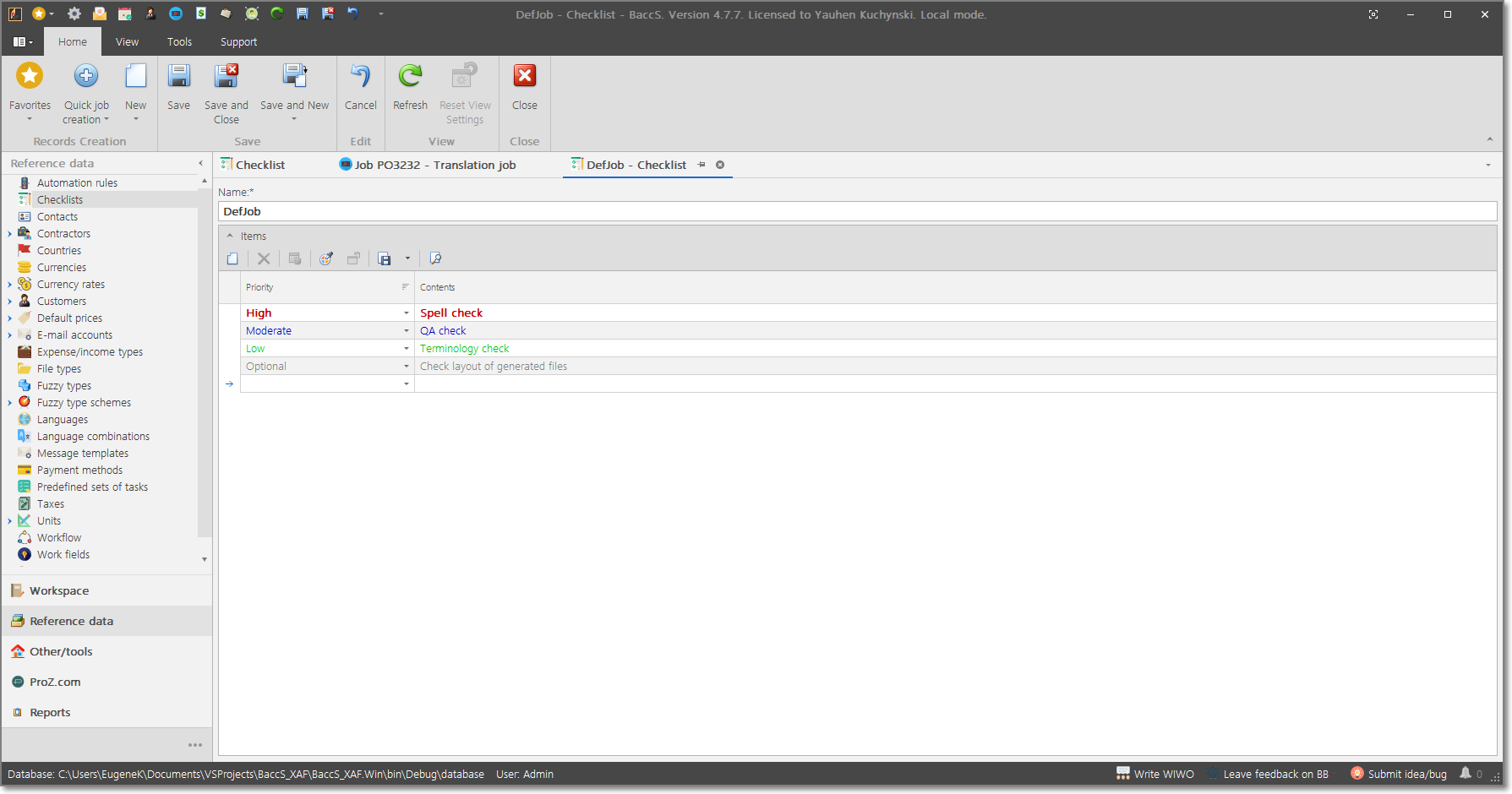Click the blue round icon in quick access toolbar
This screenshot has width=1512, height=794.
pos(176,14)
